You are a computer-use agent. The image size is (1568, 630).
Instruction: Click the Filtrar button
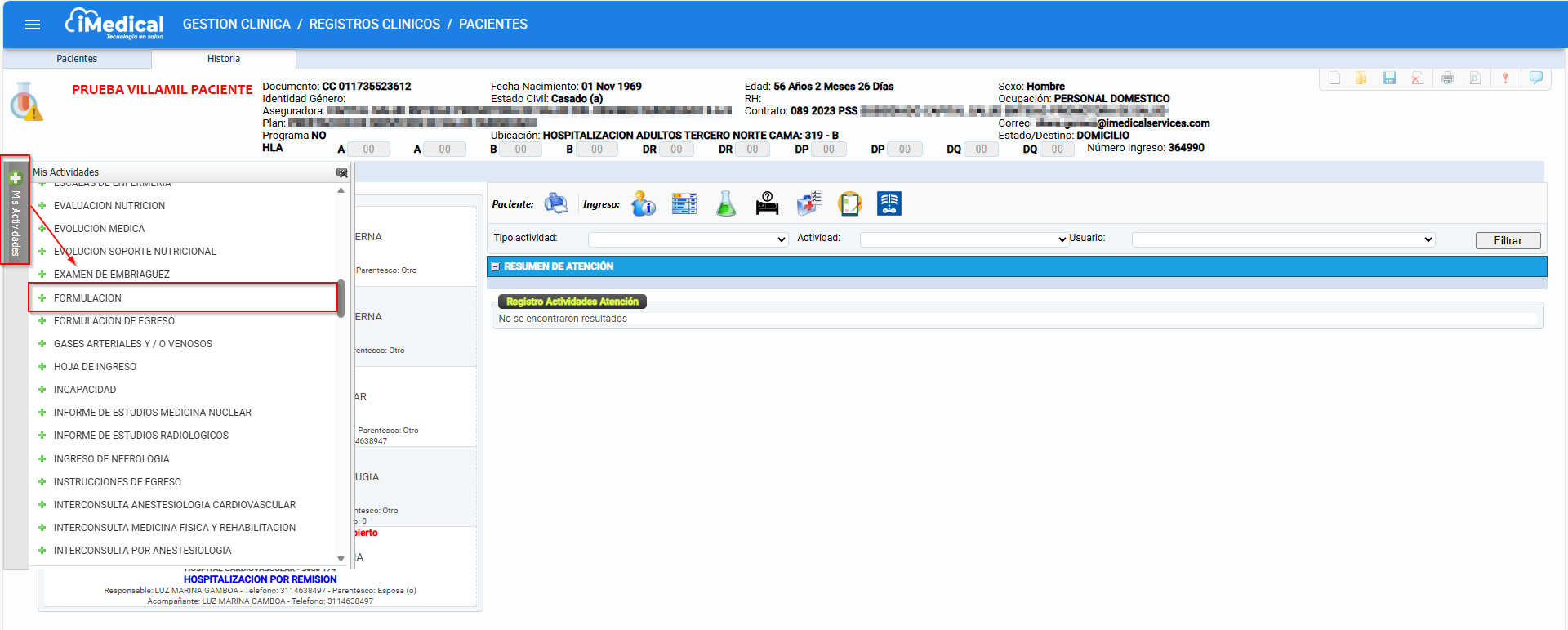(1508, 240)
